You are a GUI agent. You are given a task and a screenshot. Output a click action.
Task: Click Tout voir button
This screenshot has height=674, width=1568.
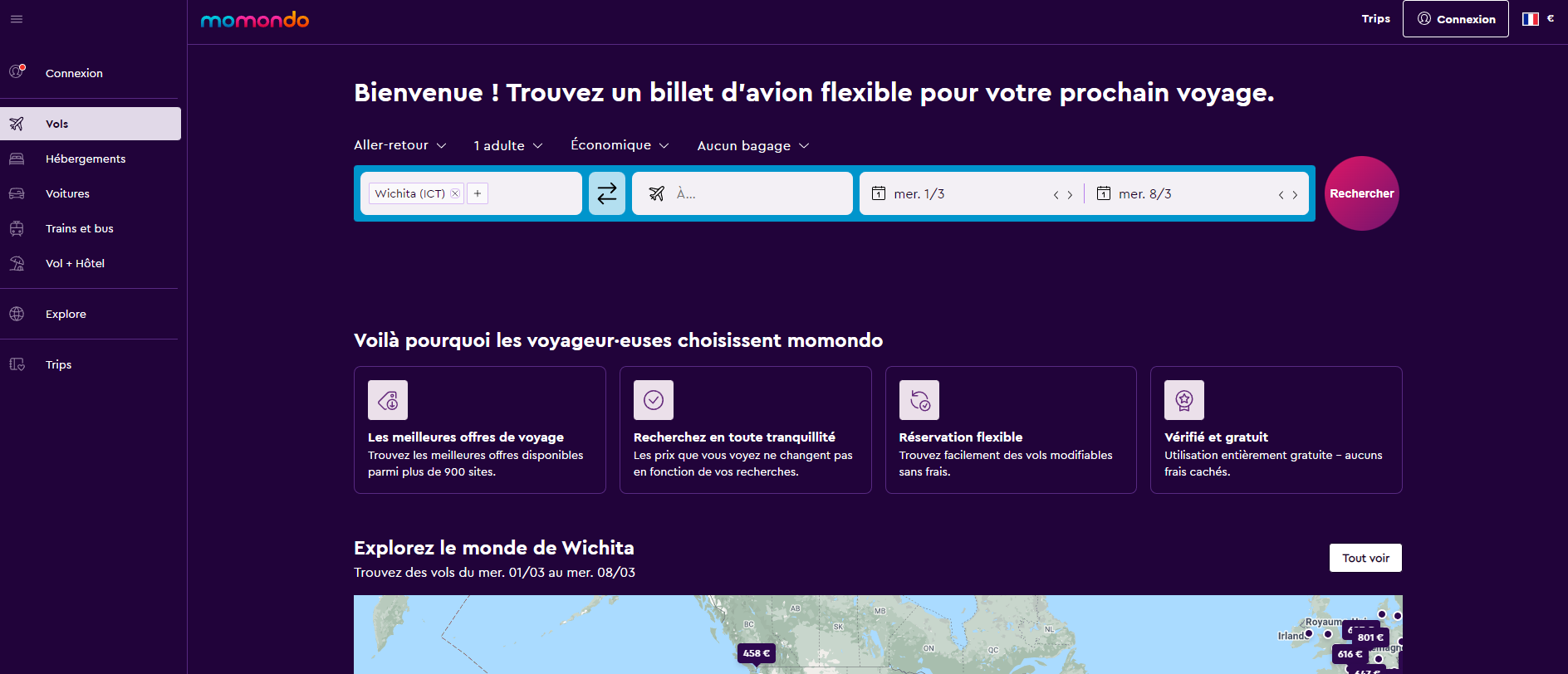click(1365, 558)
